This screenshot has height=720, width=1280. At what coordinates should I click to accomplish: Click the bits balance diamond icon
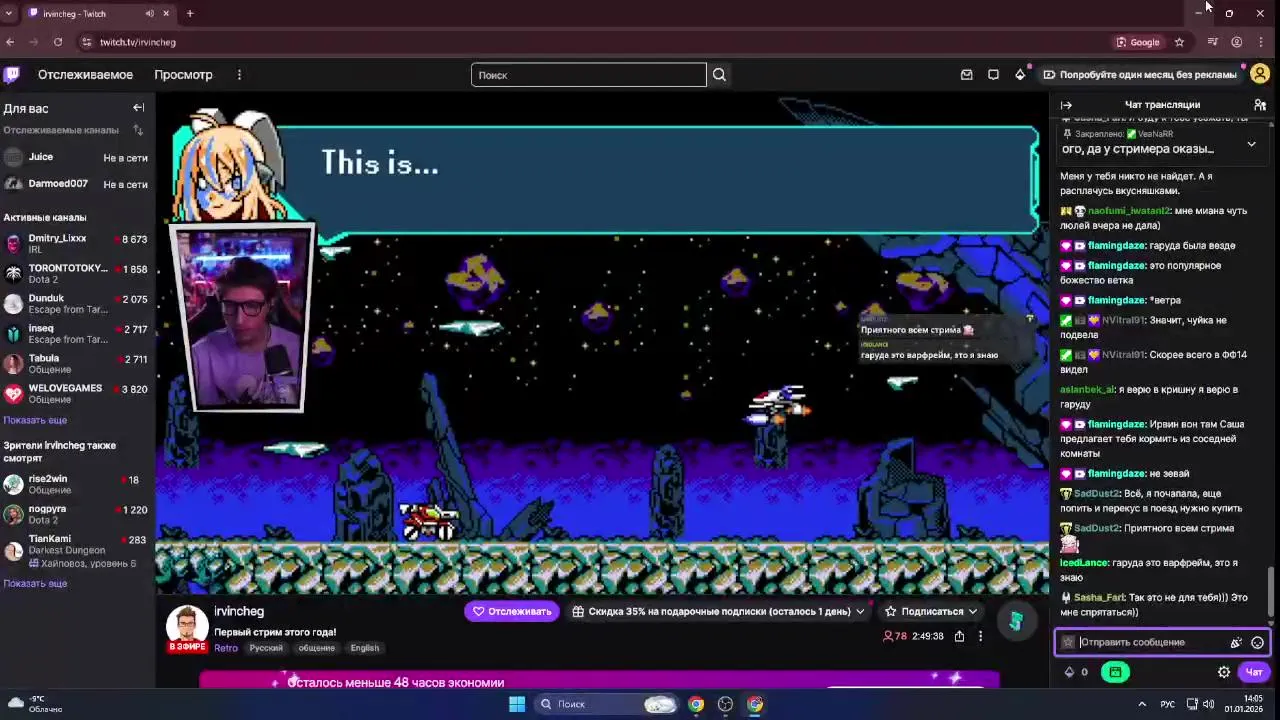1069,672
